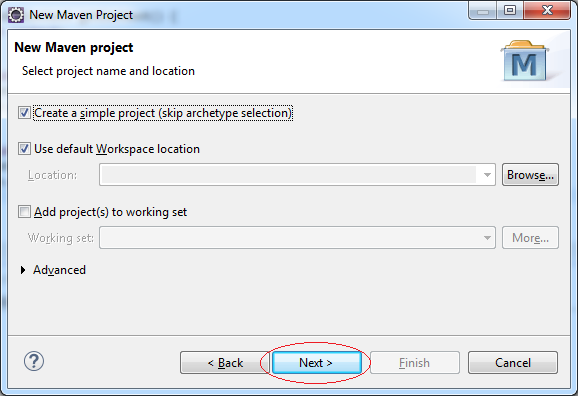
Task: Click the Browse... button
Action: tap(530, 175)
